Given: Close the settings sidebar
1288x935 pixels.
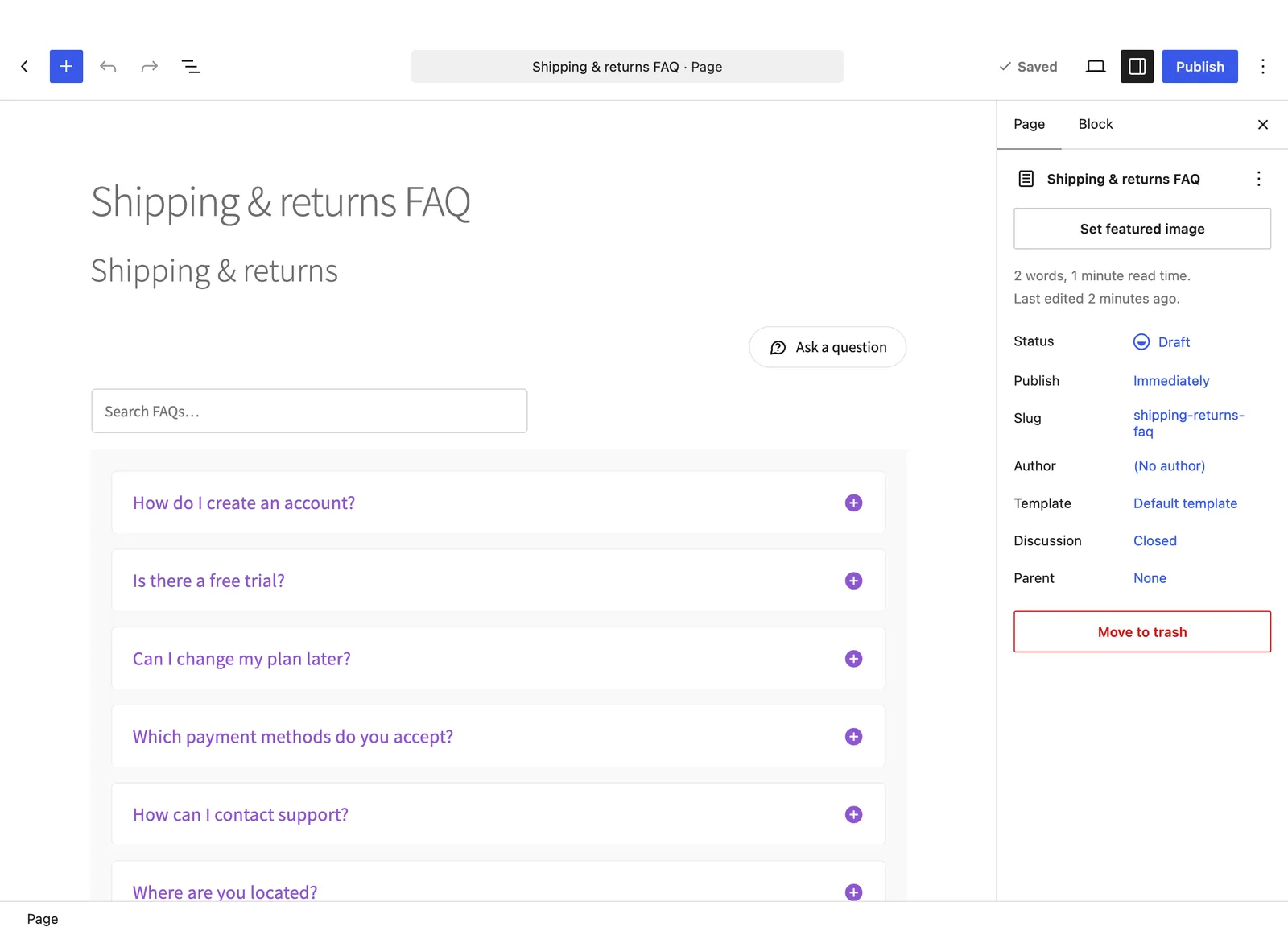Looking at the screenshot, I should click(1262, 124).
